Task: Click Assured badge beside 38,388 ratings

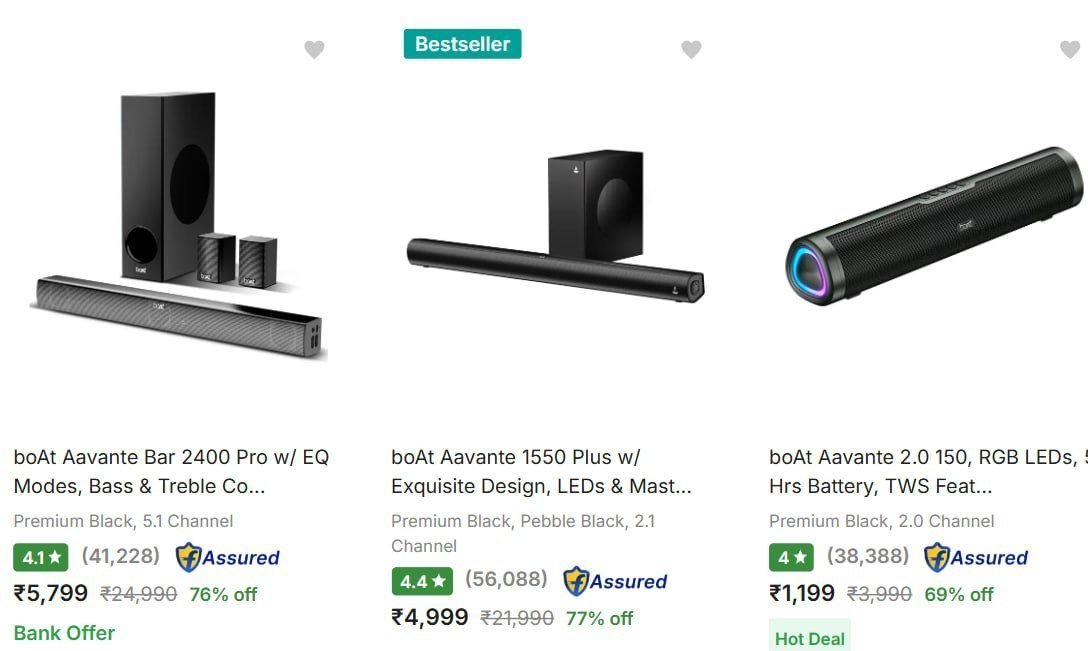Action: pos(975,557)
